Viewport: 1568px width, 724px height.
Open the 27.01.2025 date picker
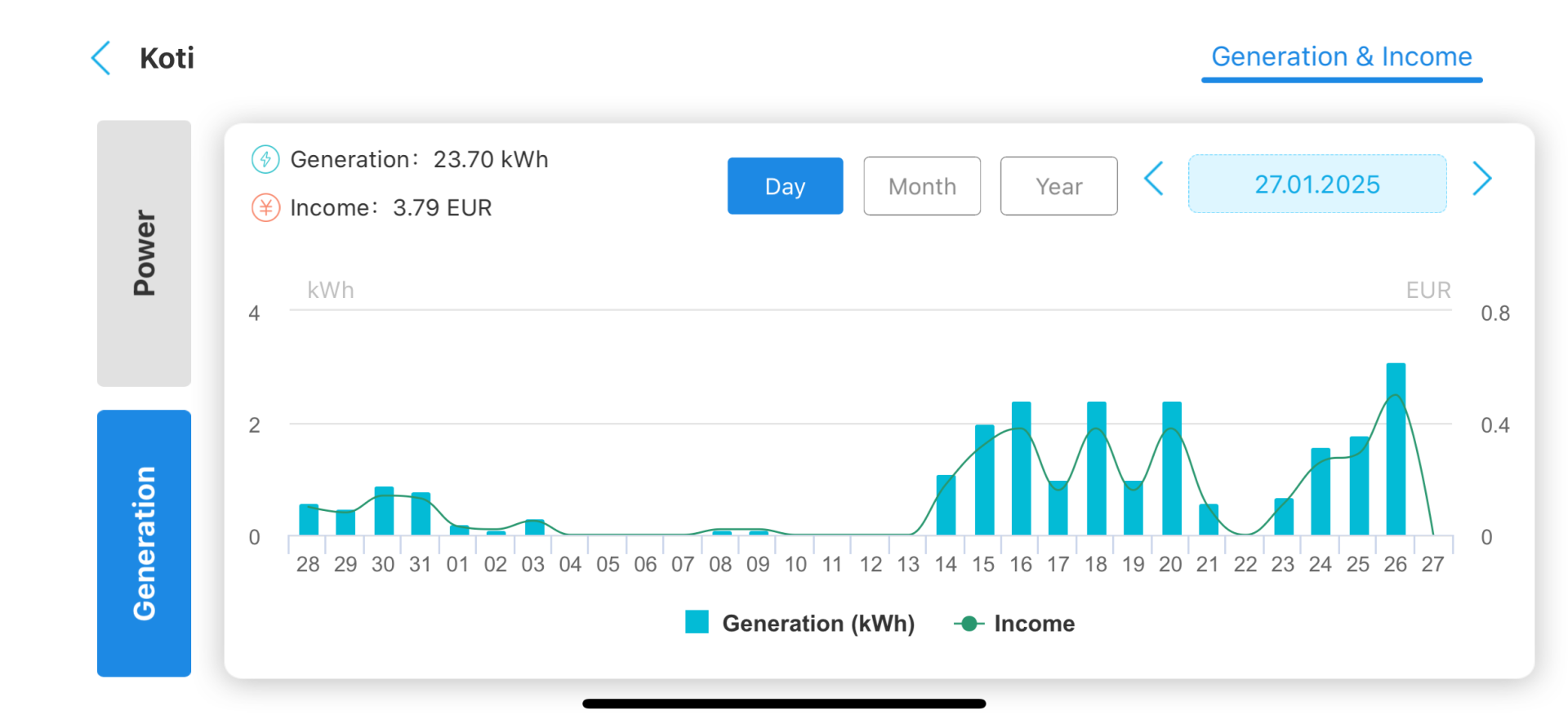click(x=1316, y=184)
